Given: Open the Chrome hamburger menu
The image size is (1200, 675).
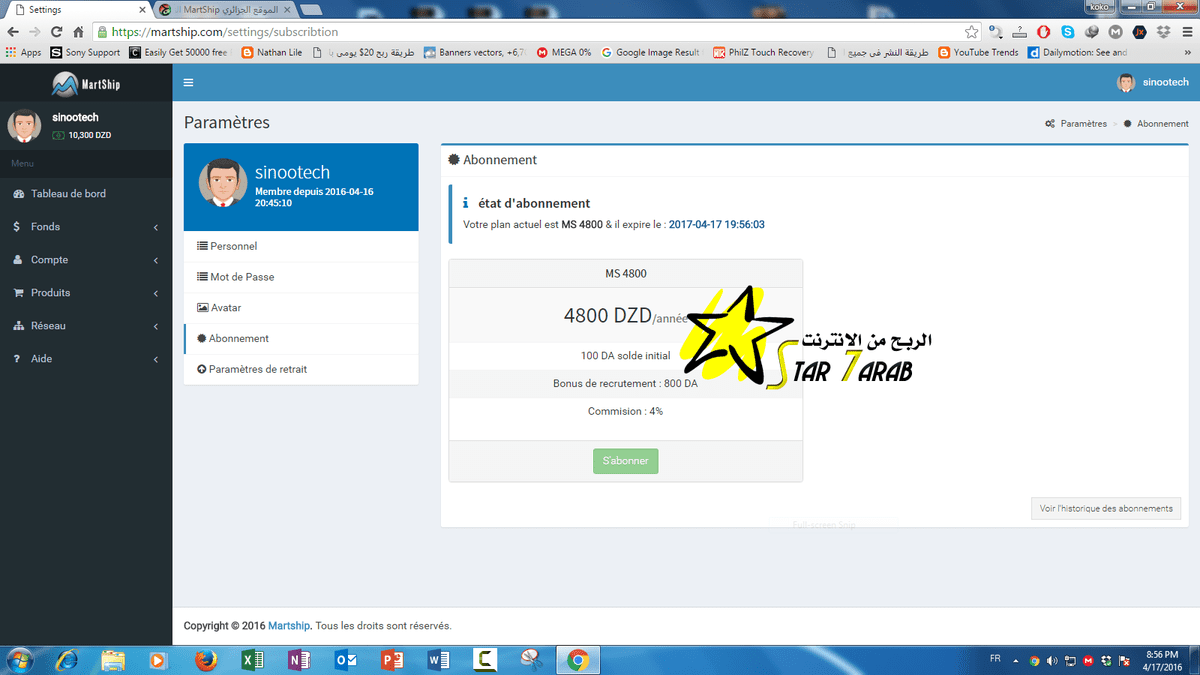Looking at the screenshot, I should click(1186, 32).
